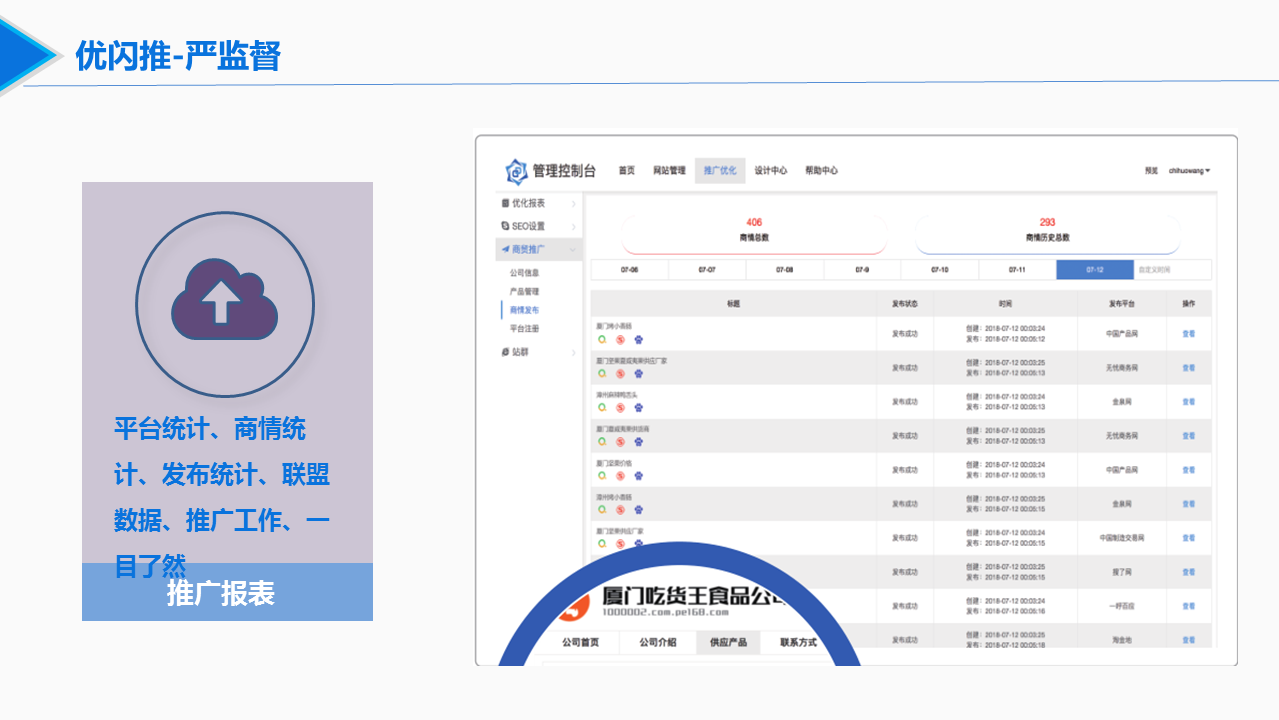Click green search icon under 厦门烤小香肠

click(x=602, y=339)
